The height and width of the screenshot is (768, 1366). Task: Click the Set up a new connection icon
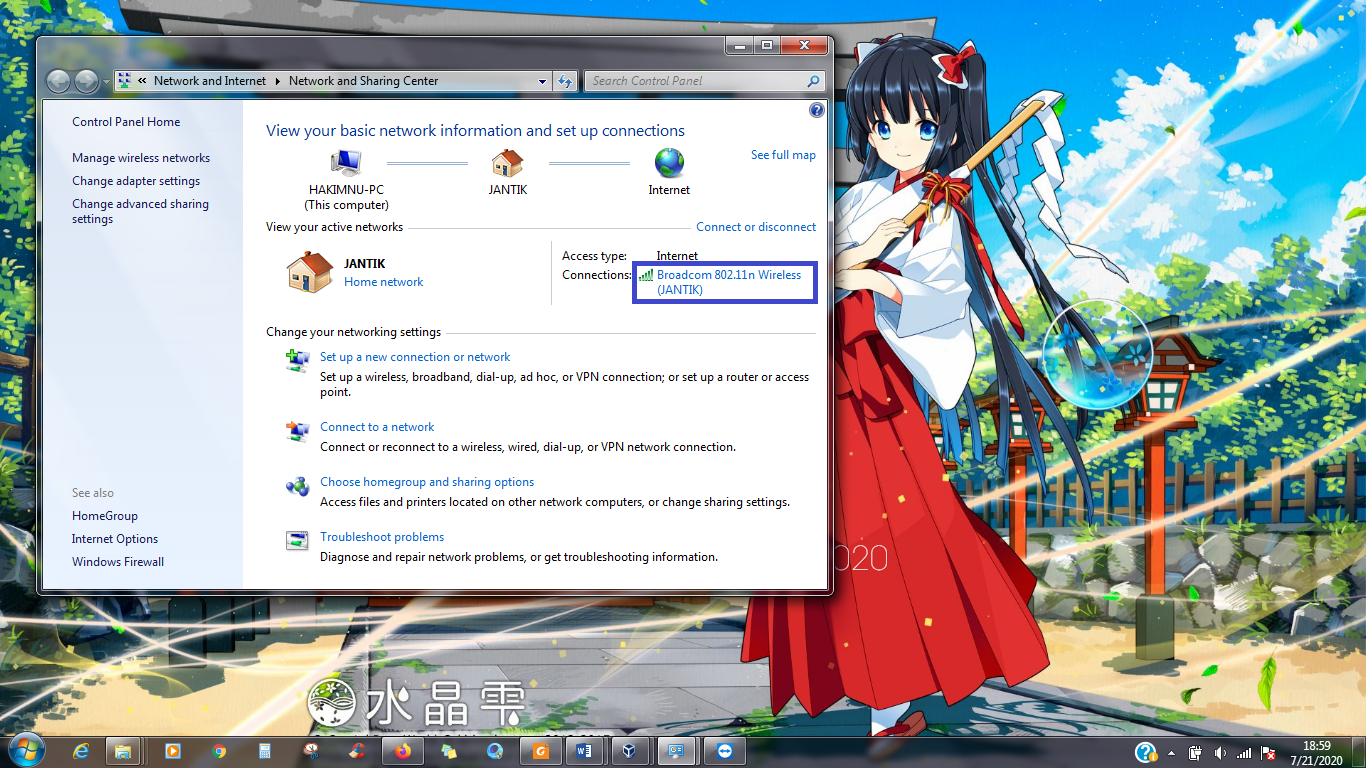point(297,361)
